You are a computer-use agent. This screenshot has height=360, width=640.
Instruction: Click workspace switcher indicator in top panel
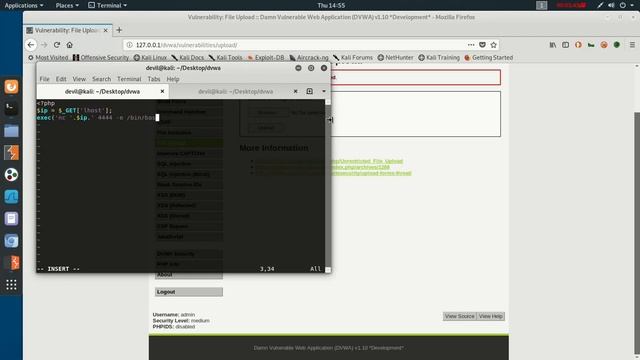click(x=542, y=5)
